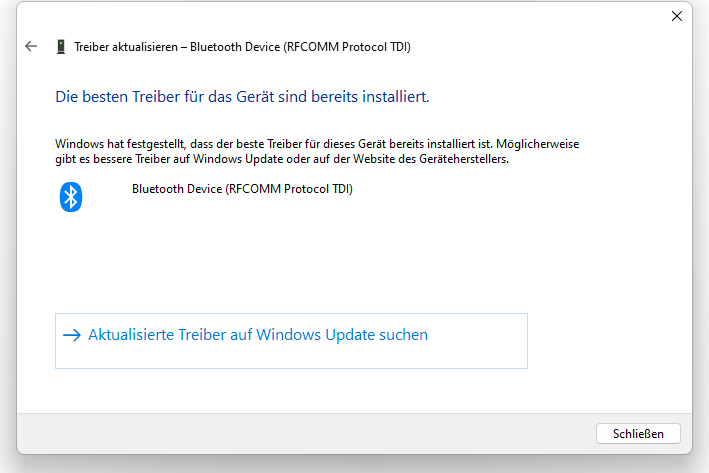Click the arrow icon beside Aktualisierte Treiber
This screenshot has width=709, height=473.
pyautogui.click(x=72, y=335)
